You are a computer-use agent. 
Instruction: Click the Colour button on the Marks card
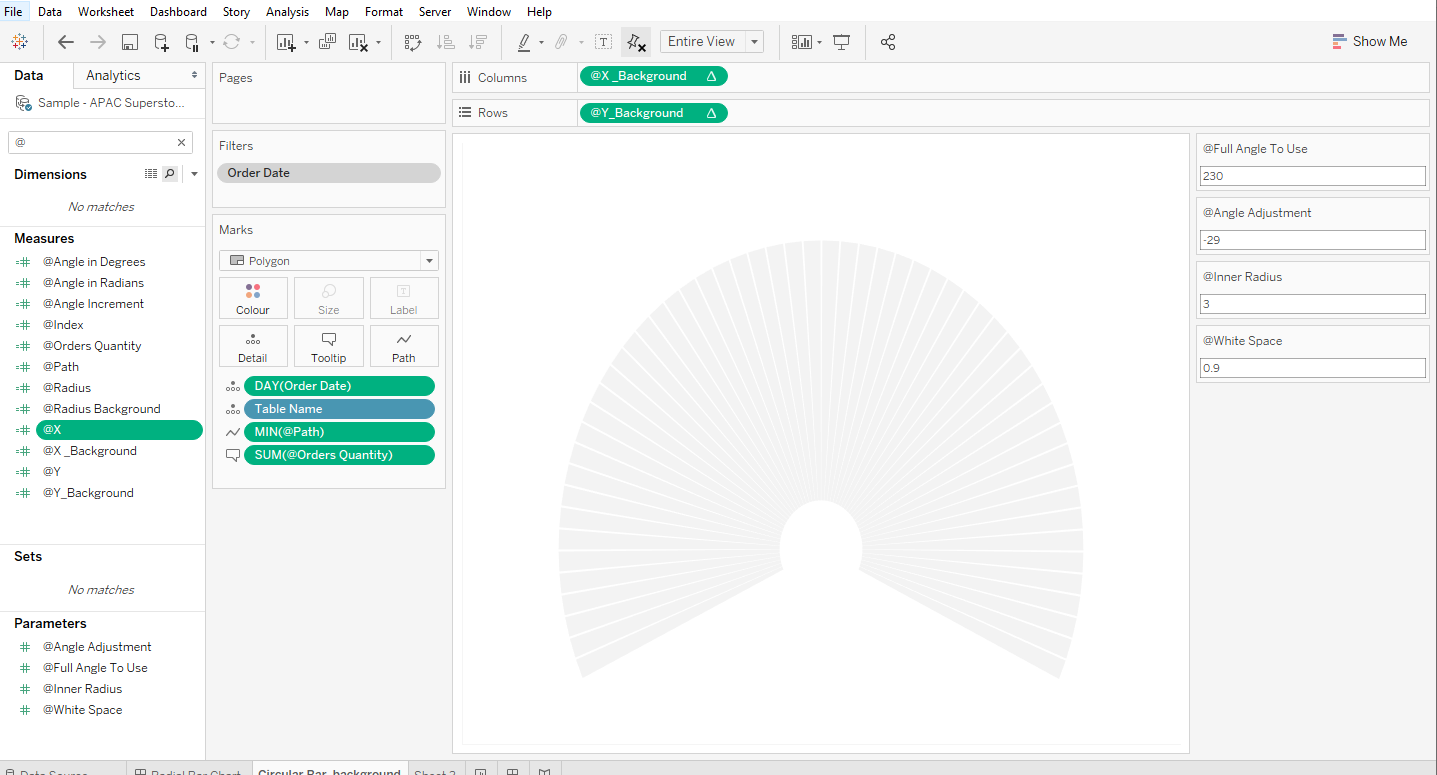(x=253, y=297)
